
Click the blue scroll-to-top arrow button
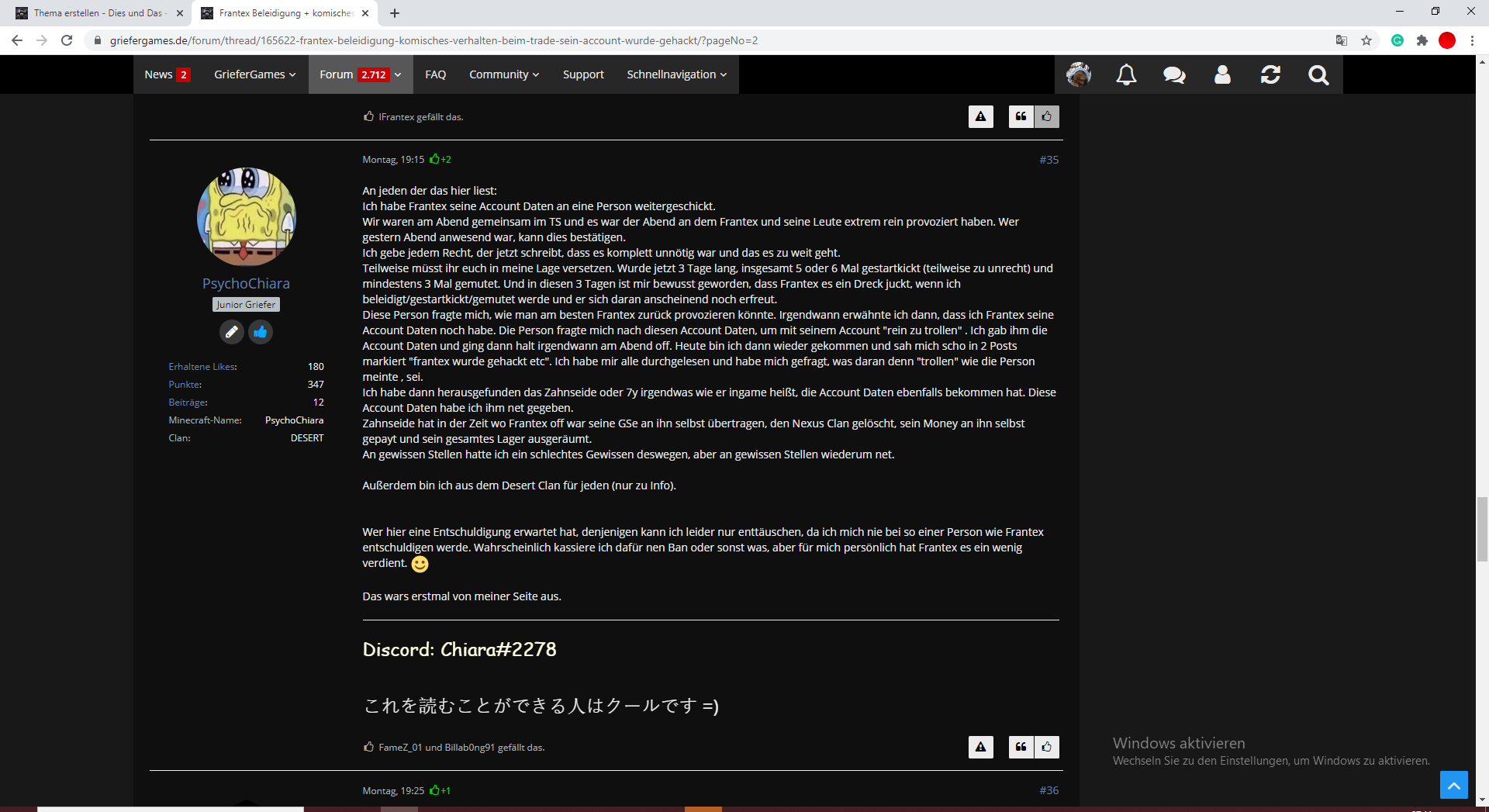[x=1454, y=785]
